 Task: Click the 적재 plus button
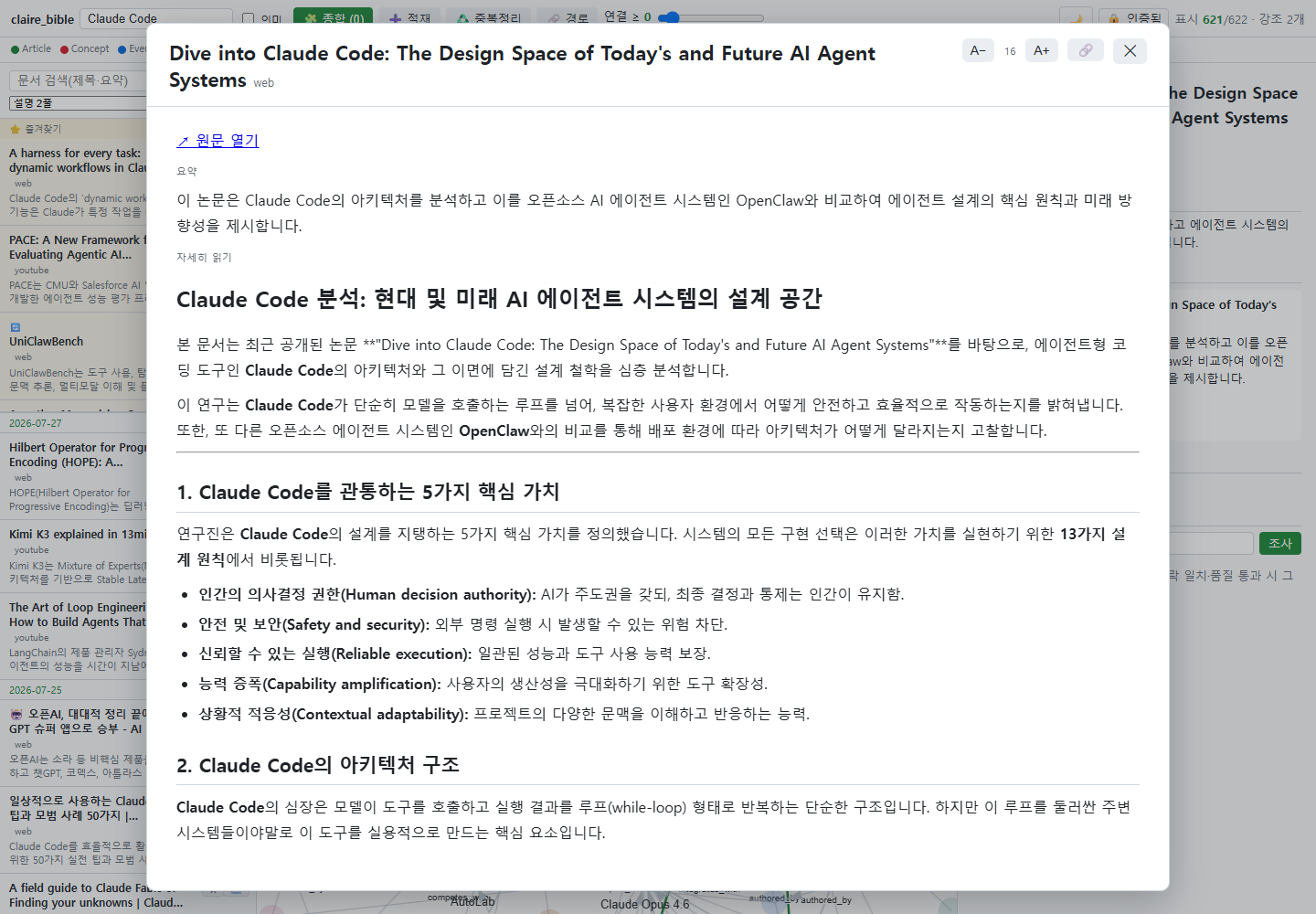pos(409,17)
